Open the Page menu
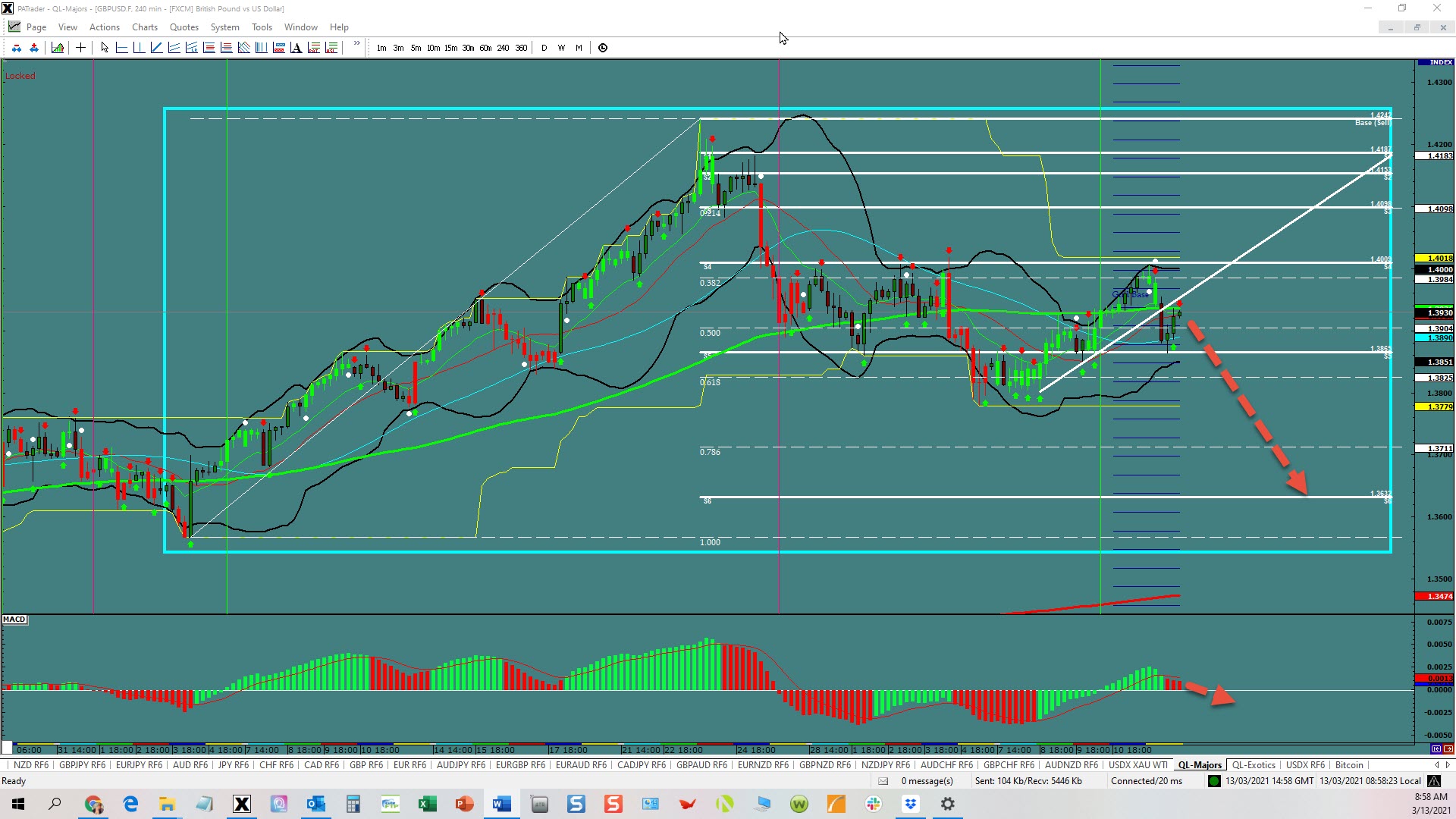1456x819 pixels. pyautogui.click(x=36, y=27)
